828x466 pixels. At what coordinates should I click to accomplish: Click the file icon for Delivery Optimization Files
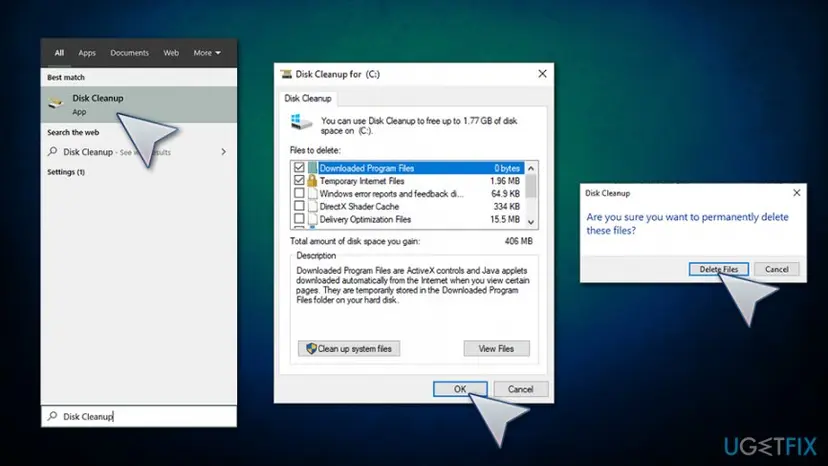313,219
